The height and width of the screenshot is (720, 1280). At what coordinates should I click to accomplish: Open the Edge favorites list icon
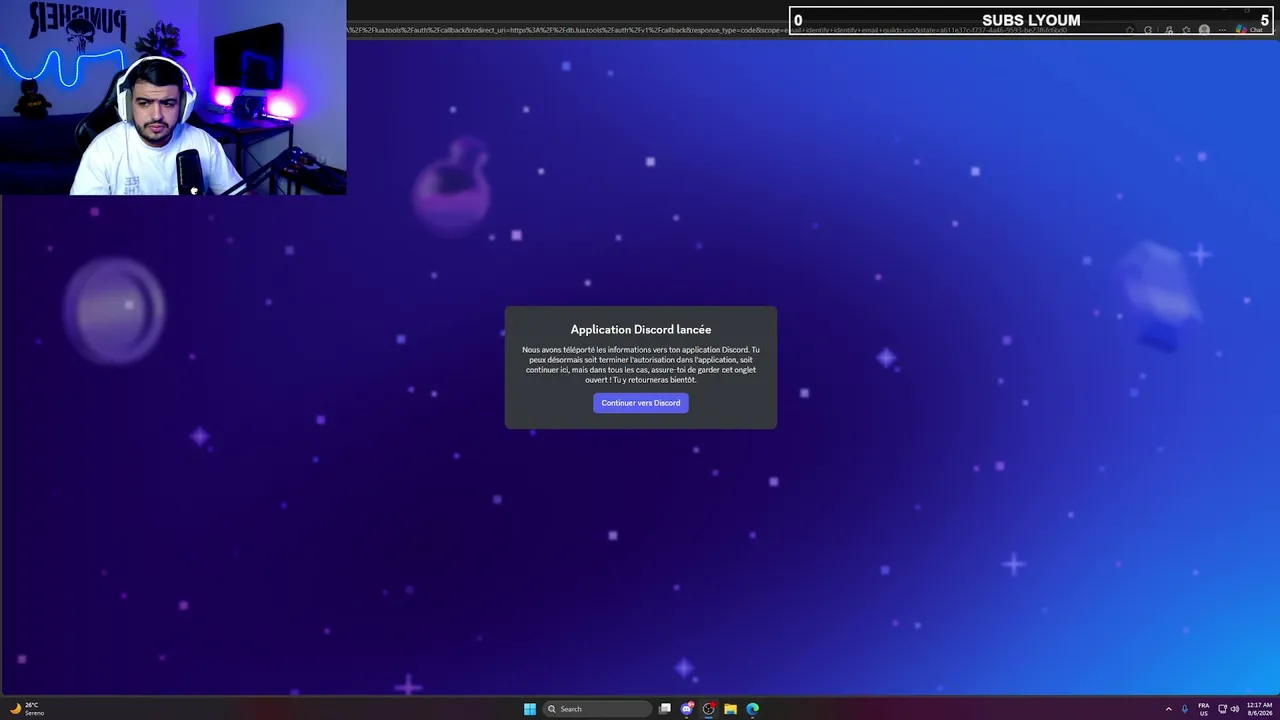(x=1186, y=30)
